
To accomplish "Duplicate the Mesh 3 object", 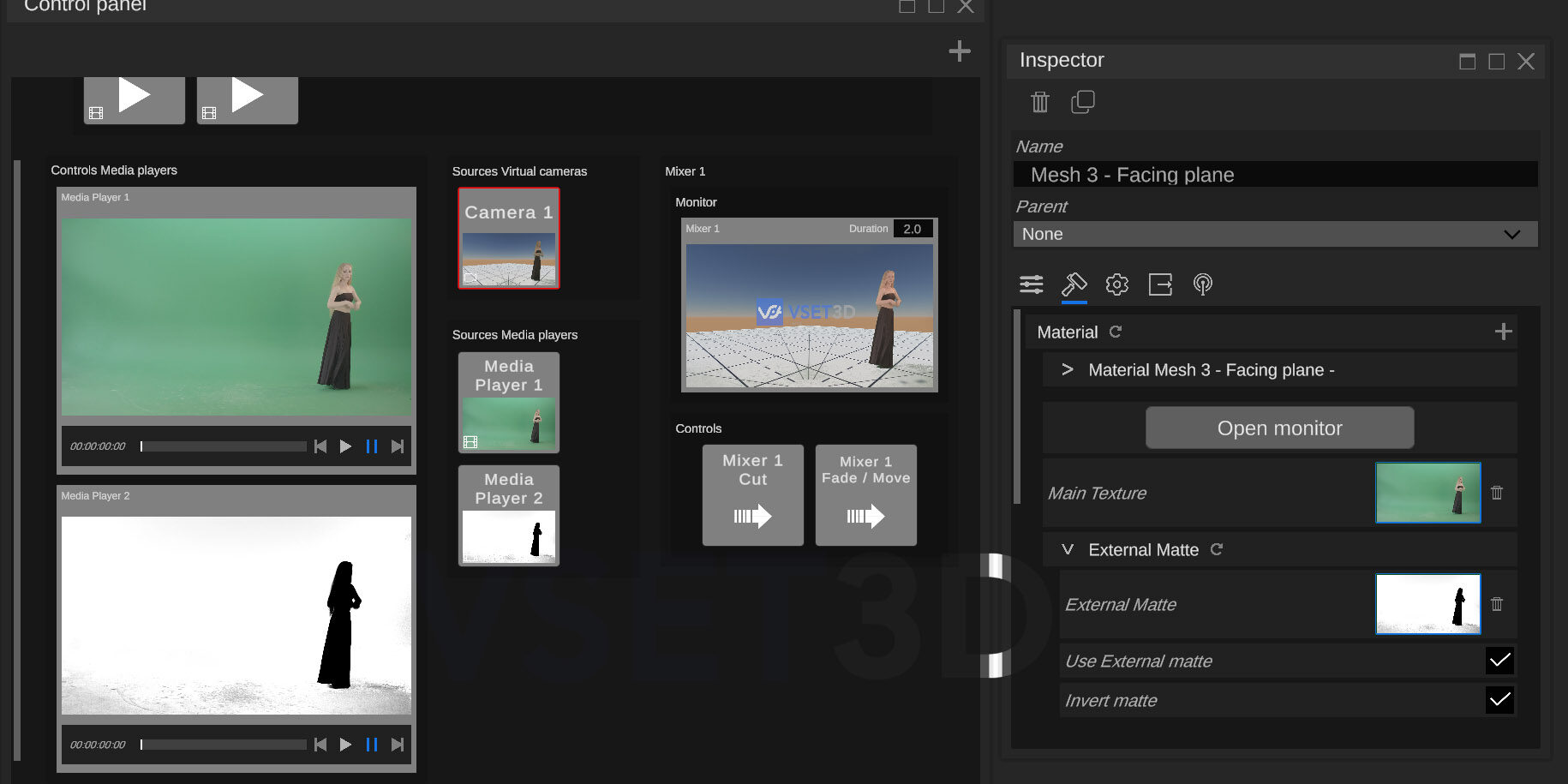I will pos(1082,102).
